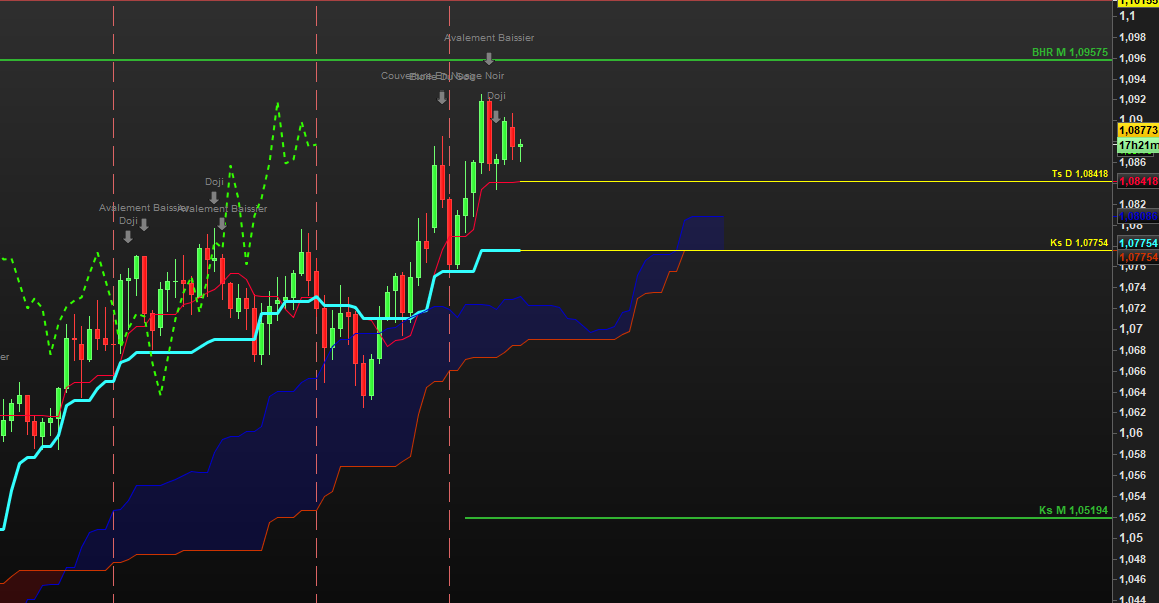Image resolution: width=1159 pixels, height=603 pixels.
Task: Select the Ks D 1,07754 level label
Action: tap(1079, 243)
